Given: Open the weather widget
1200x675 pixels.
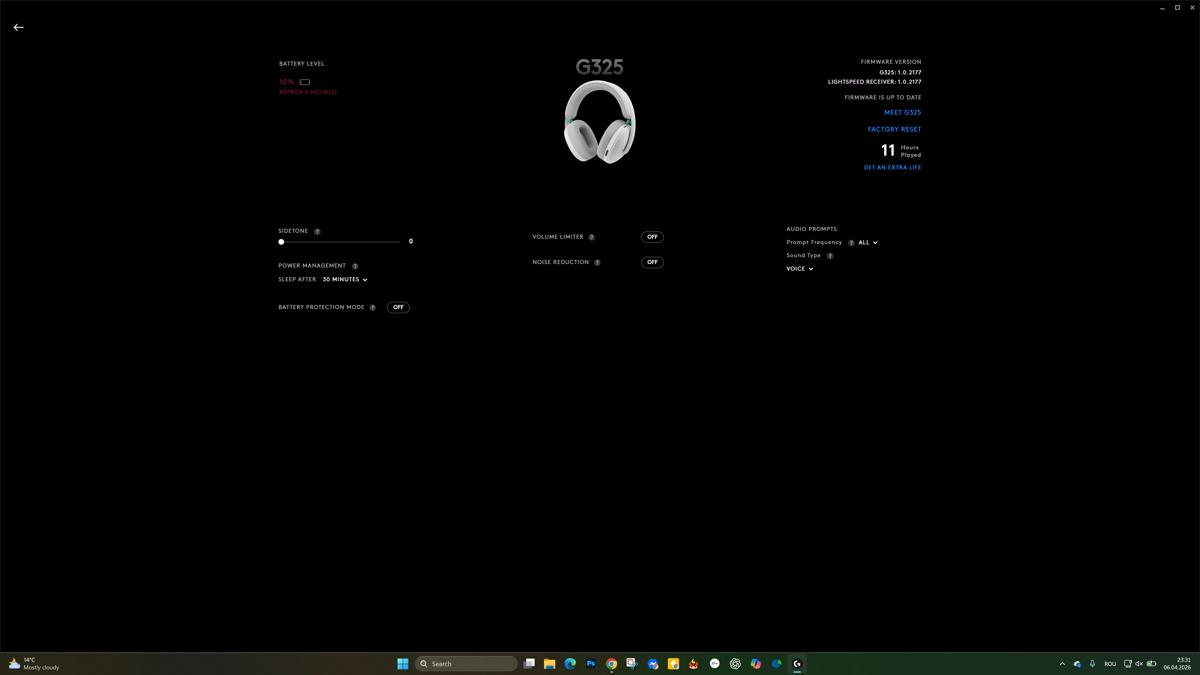Looking at the screenshot, I should click(x=35, y=664).
